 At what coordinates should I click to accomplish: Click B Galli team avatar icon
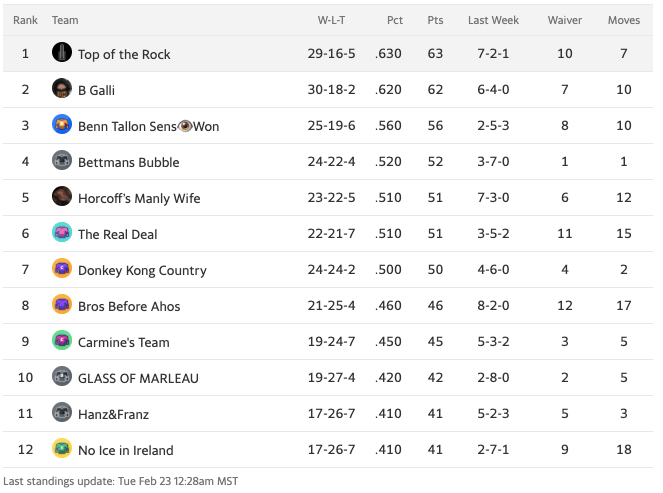click(x=62, y=89)
